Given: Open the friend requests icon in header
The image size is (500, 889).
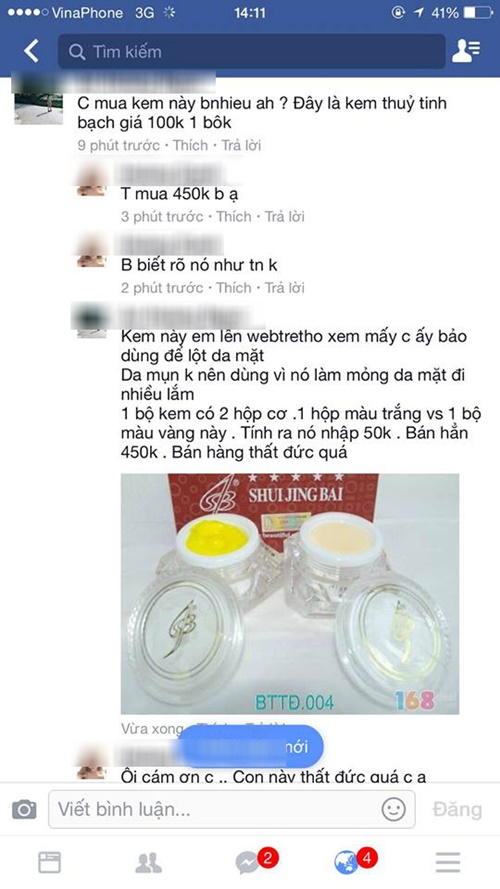Looking at the screenshot, I should tap(466, 52).
